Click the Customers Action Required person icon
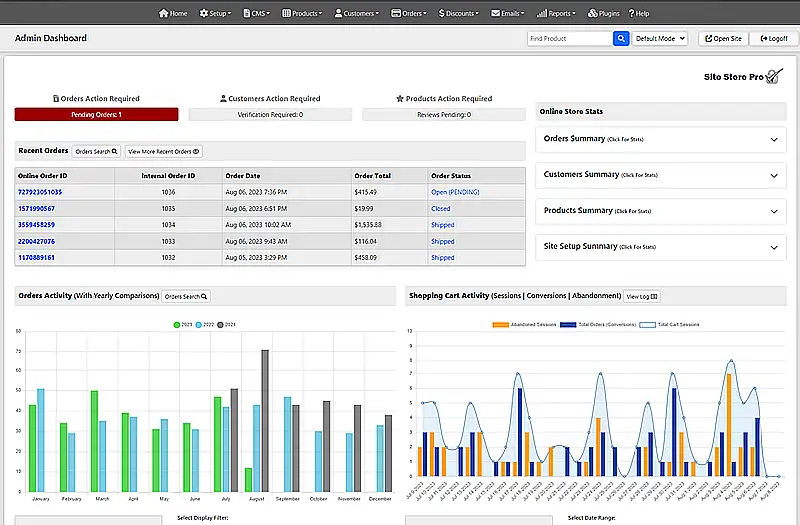The image size is (800, 525). (223, 98)
